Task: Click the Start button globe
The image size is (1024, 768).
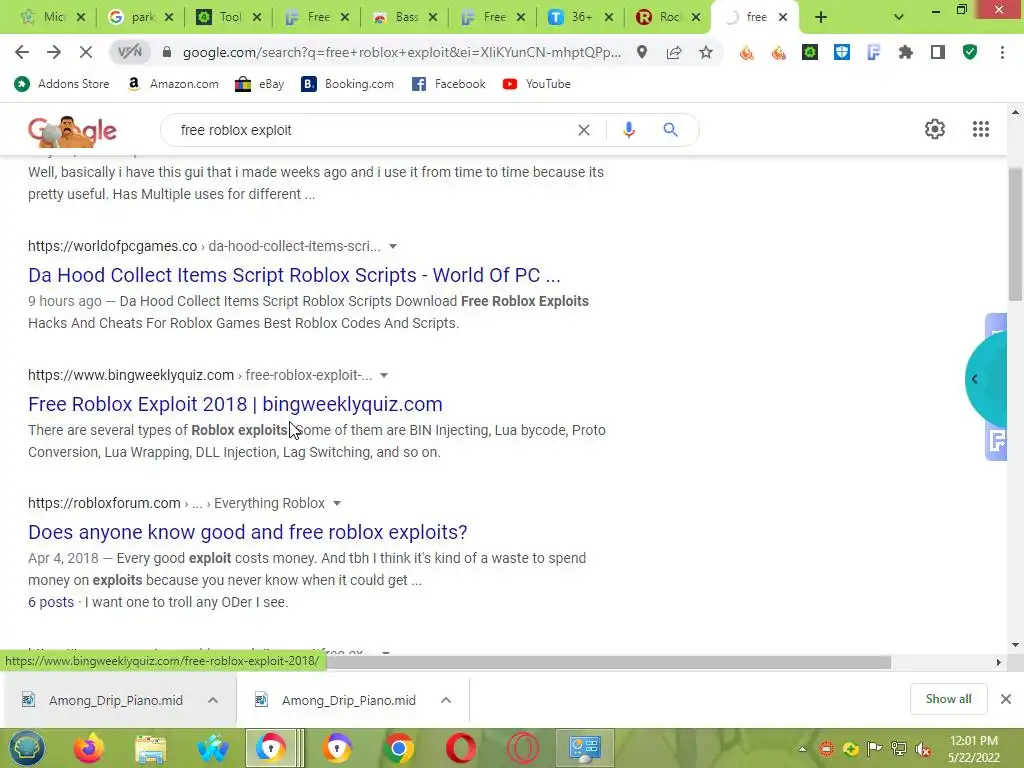Action: [27, 748]
